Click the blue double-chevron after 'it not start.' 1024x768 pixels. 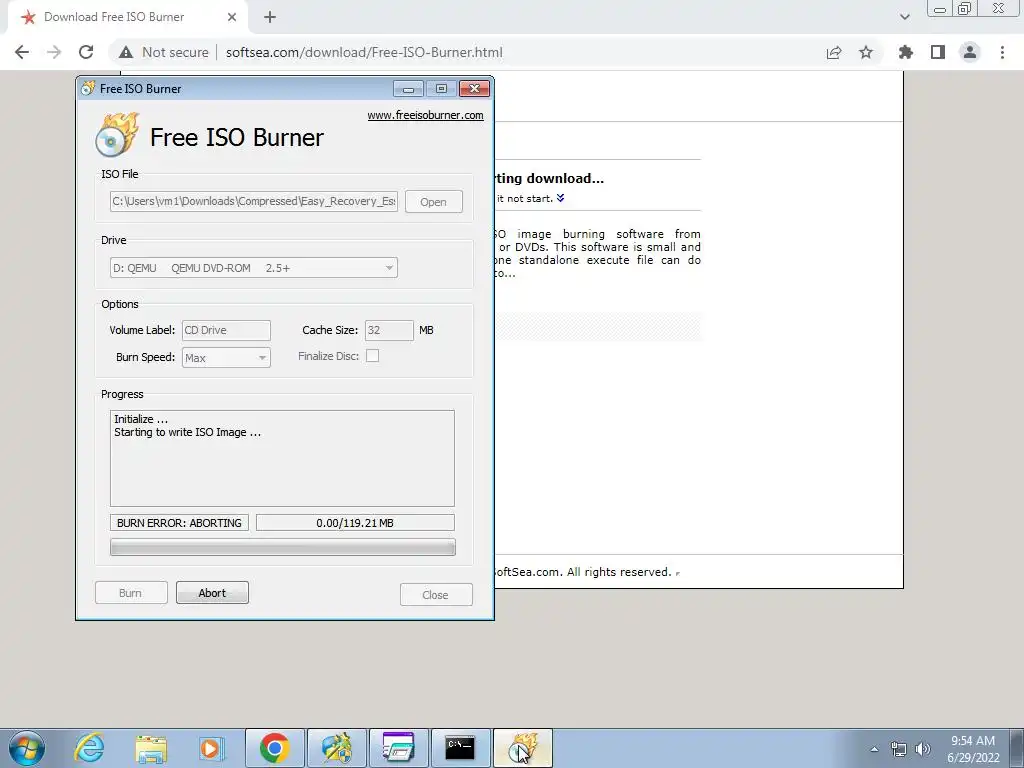(560, 198)
